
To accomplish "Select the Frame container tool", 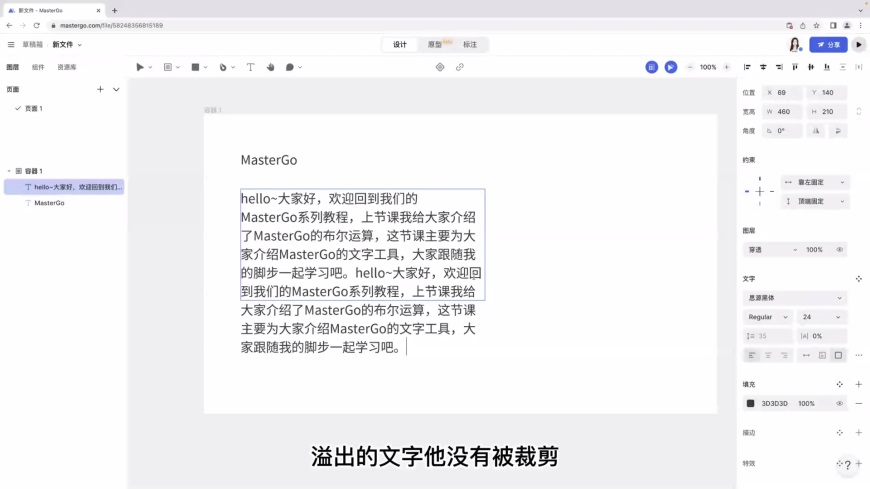I will (x=168, y=67).
